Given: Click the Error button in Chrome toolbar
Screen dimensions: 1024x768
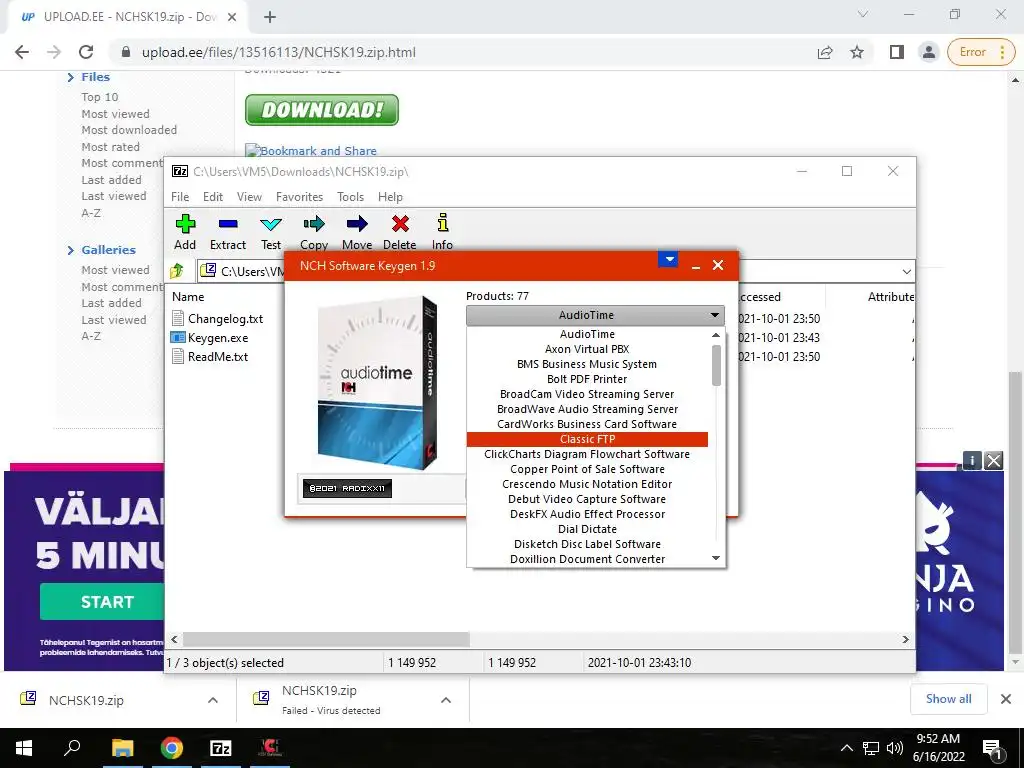Looking at the screenshot, I should pyautogui.click(x=980, y=52).
